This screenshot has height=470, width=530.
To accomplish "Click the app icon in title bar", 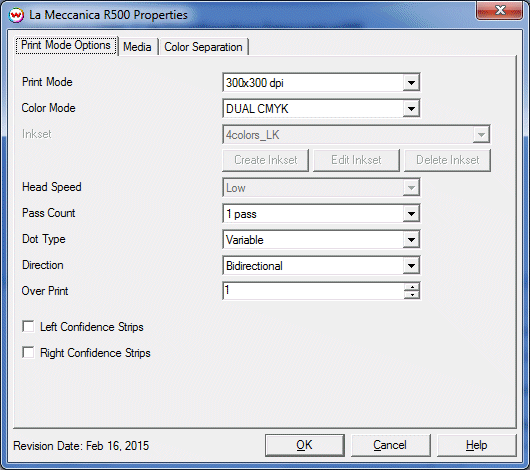I will (x=16, y=15).
